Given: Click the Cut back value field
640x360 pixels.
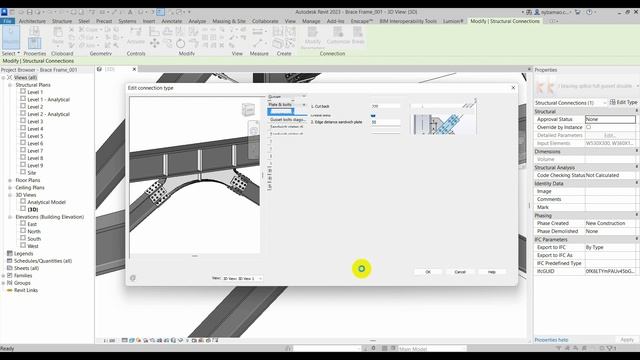Looking at the screenshot, I should pos(385,106).
